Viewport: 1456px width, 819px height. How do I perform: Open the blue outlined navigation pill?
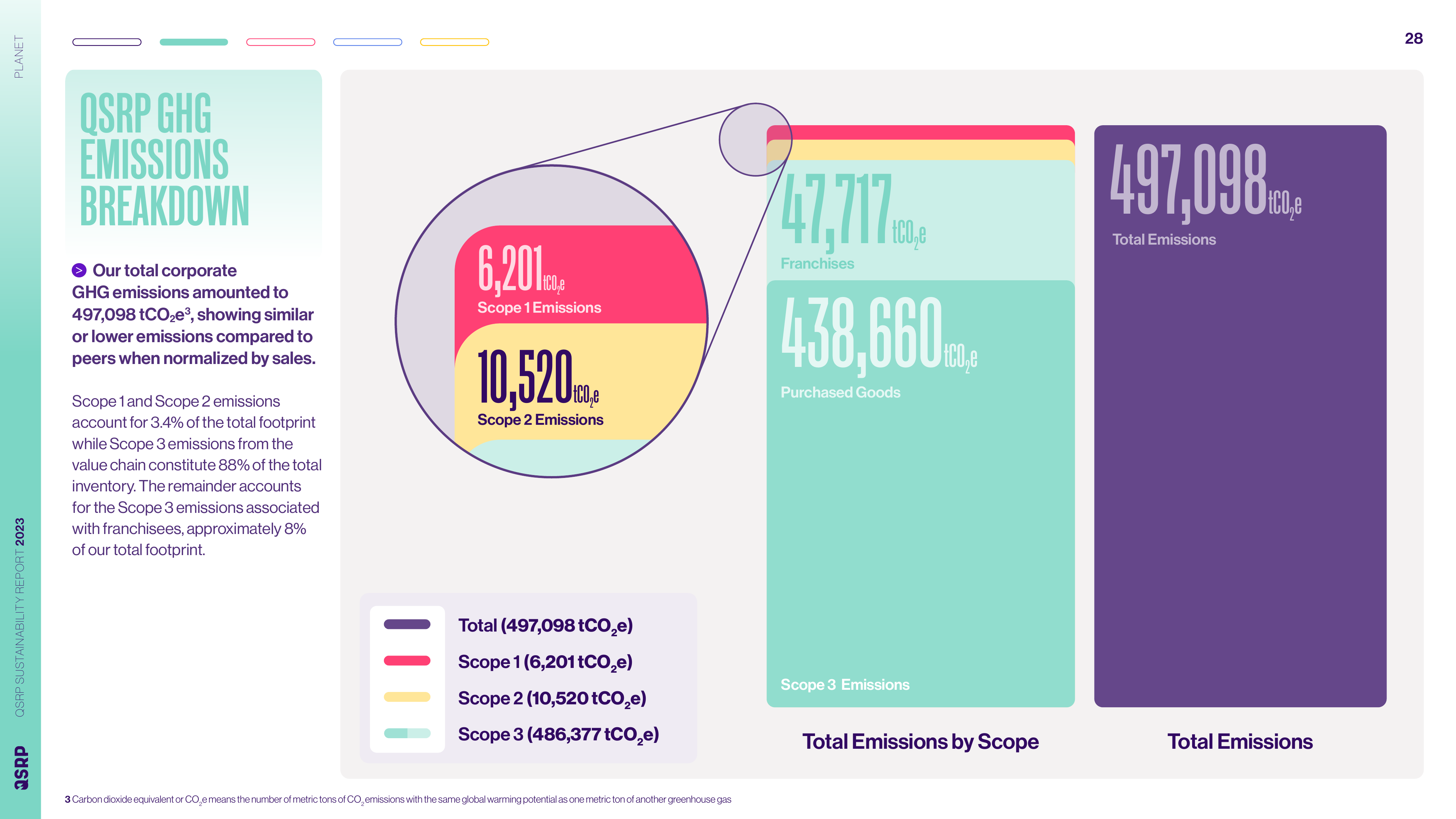[x=367, y=42]
